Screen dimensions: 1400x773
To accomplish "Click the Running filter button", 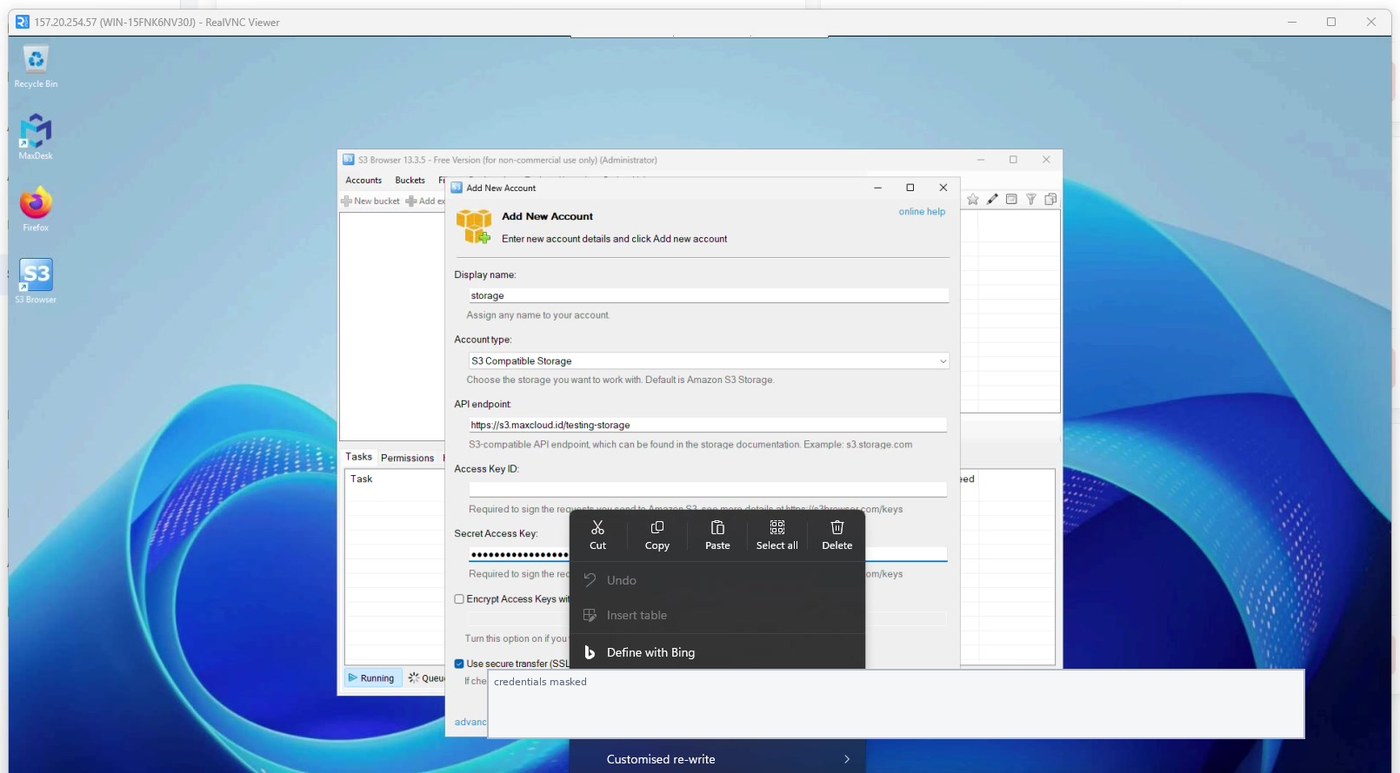I will [372, 678].
